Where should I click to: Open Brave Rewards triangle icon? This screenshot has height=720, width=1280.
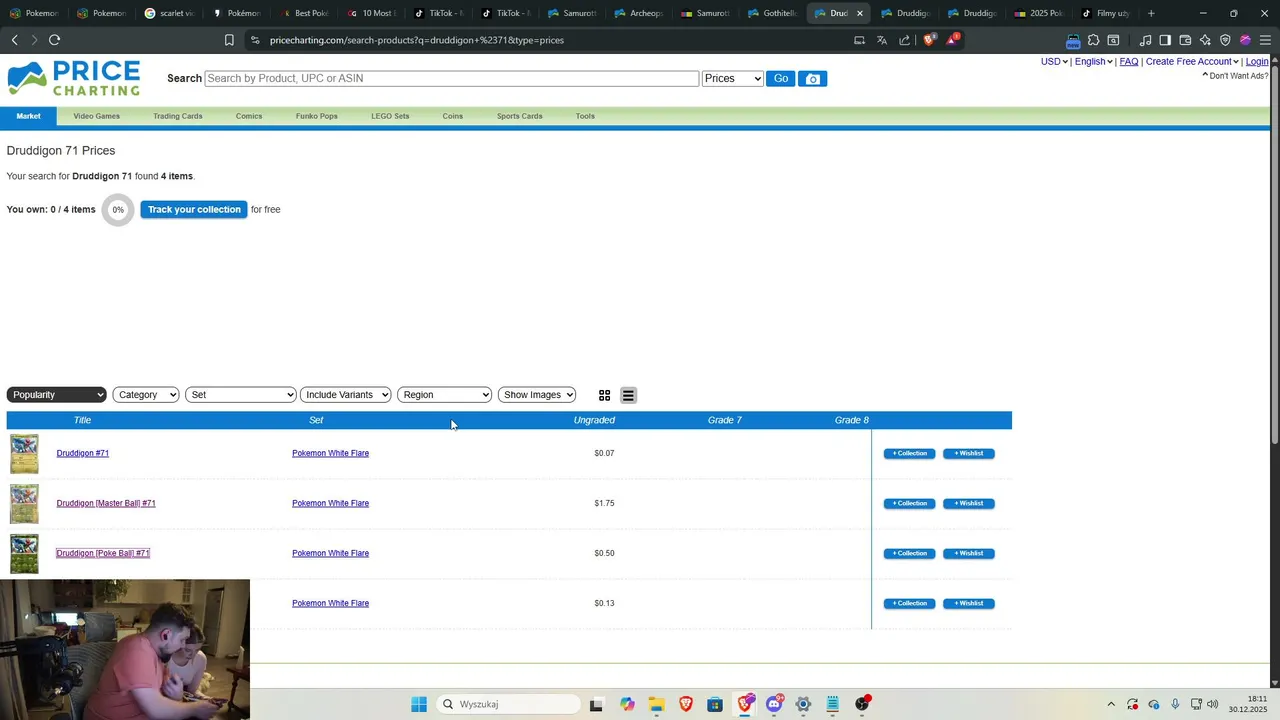pos(952,40)
